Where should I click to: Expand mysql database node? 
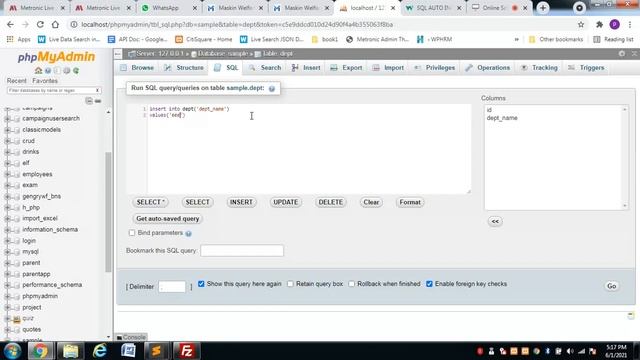pos(7,252)
